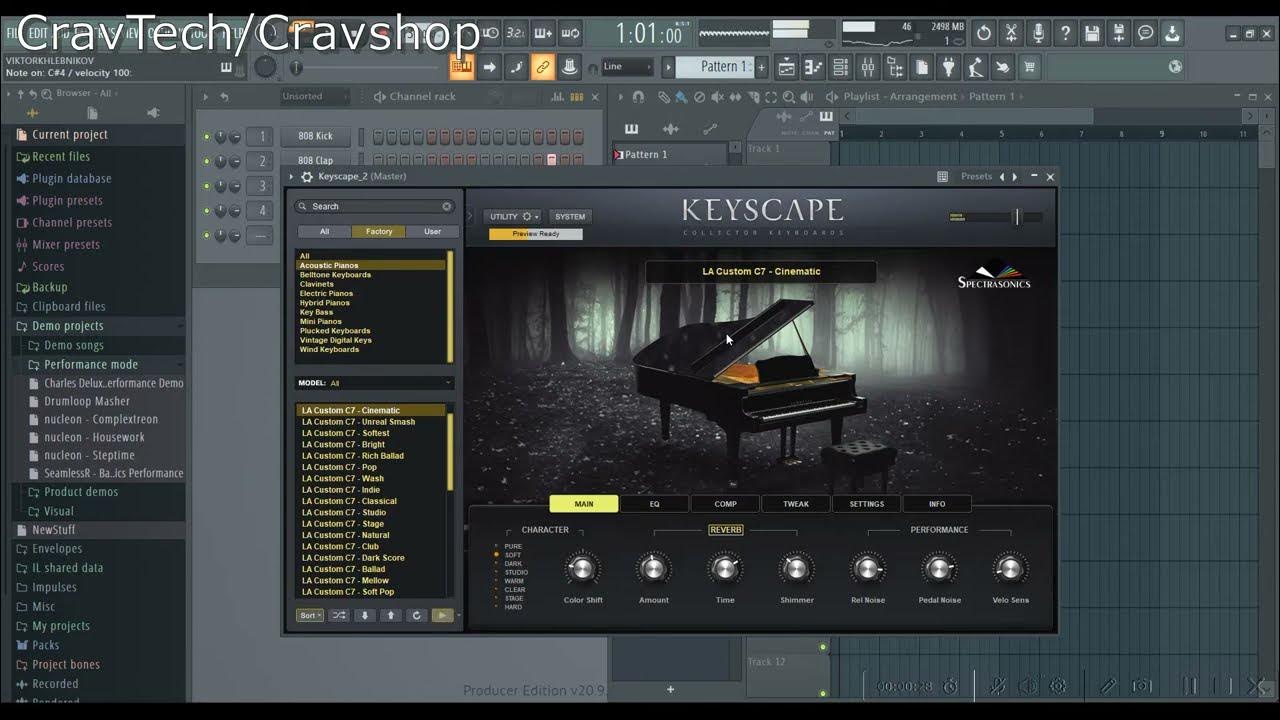Switch to the COMP tab in Keyscape
Screen dimensions: 1280x720
[x=726, y=504]
